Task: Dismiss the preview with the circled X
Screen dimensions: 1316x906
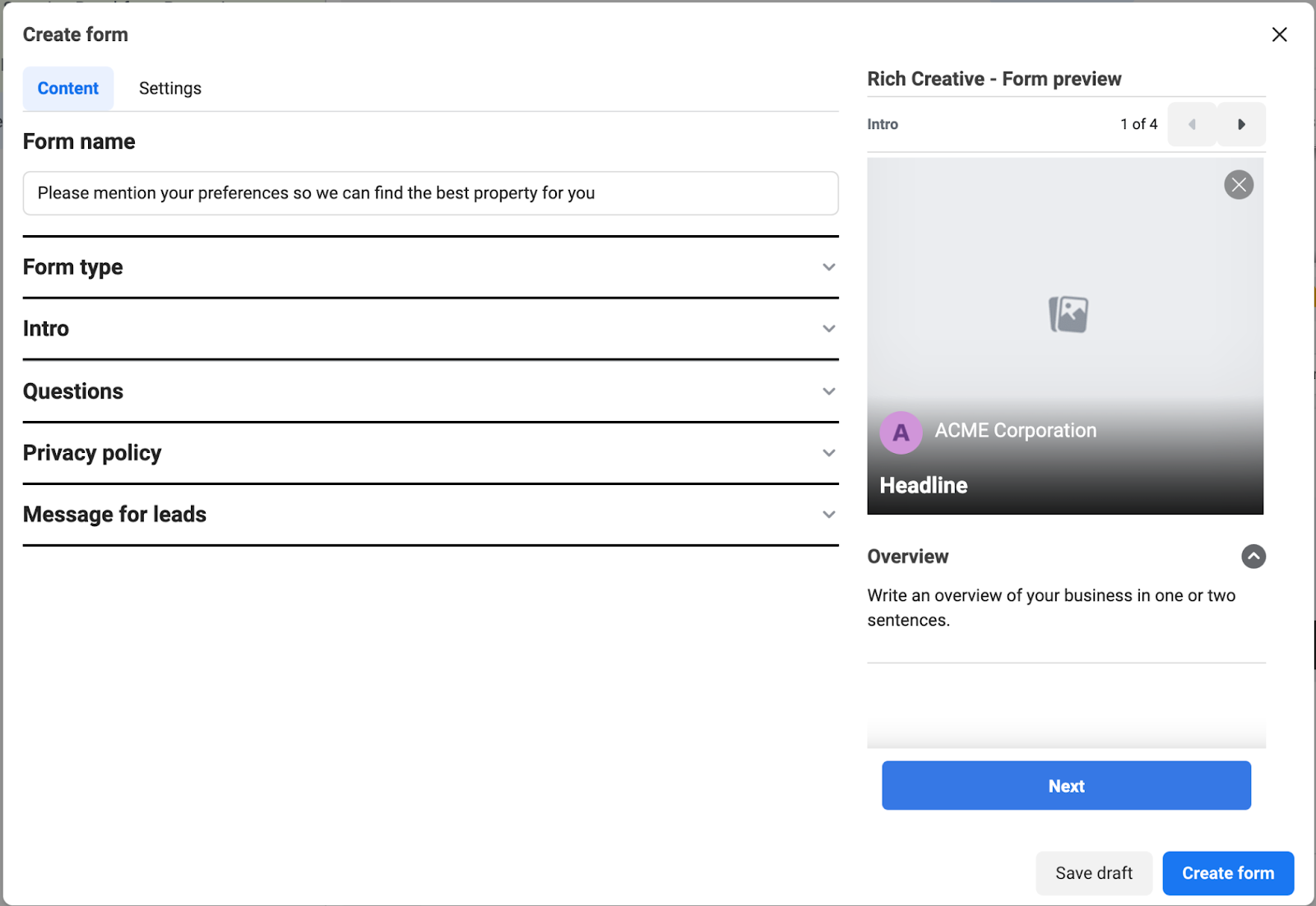Action: click(x=1238, y=185)
